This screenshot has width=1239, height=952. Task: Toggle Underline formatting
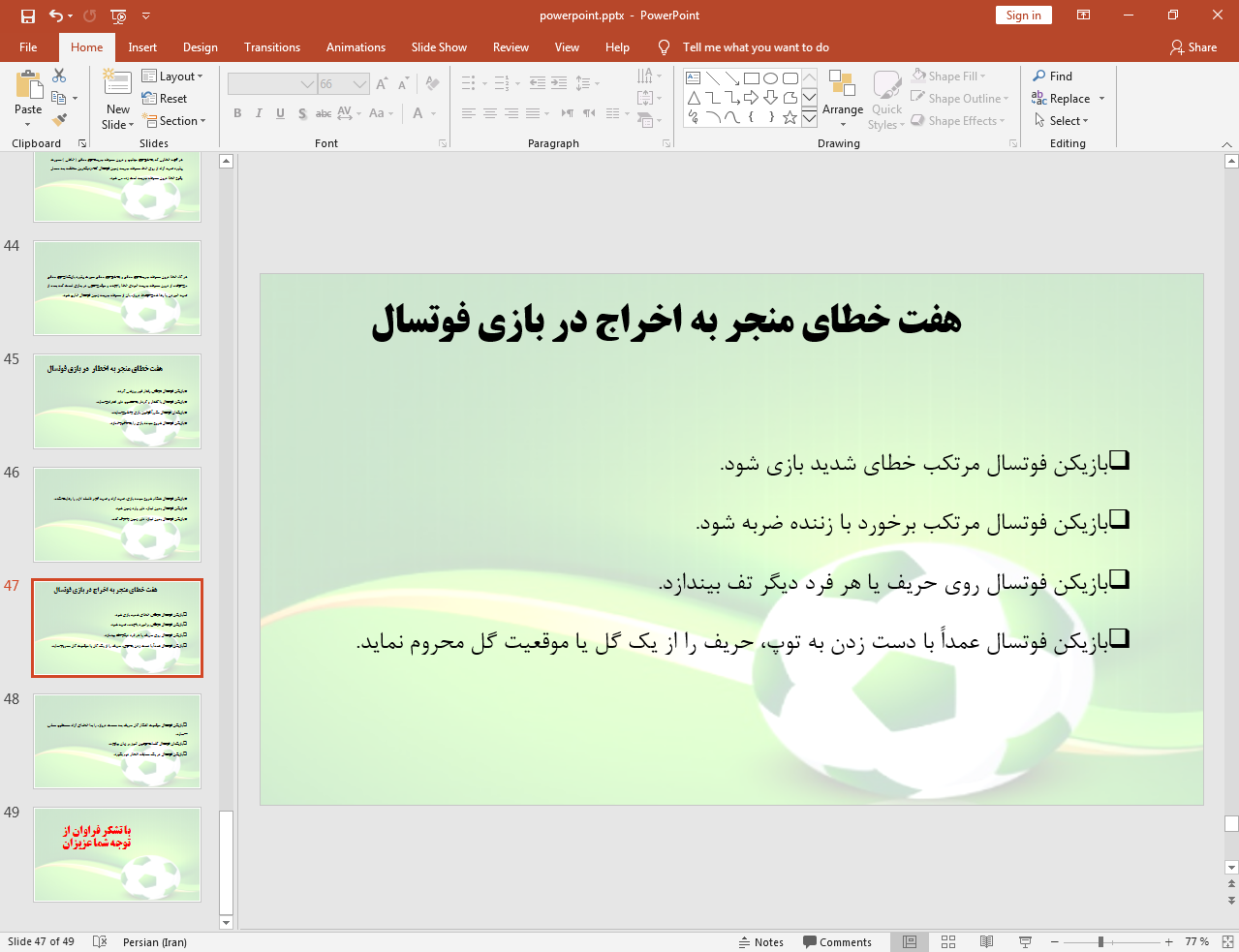(280, 113)
